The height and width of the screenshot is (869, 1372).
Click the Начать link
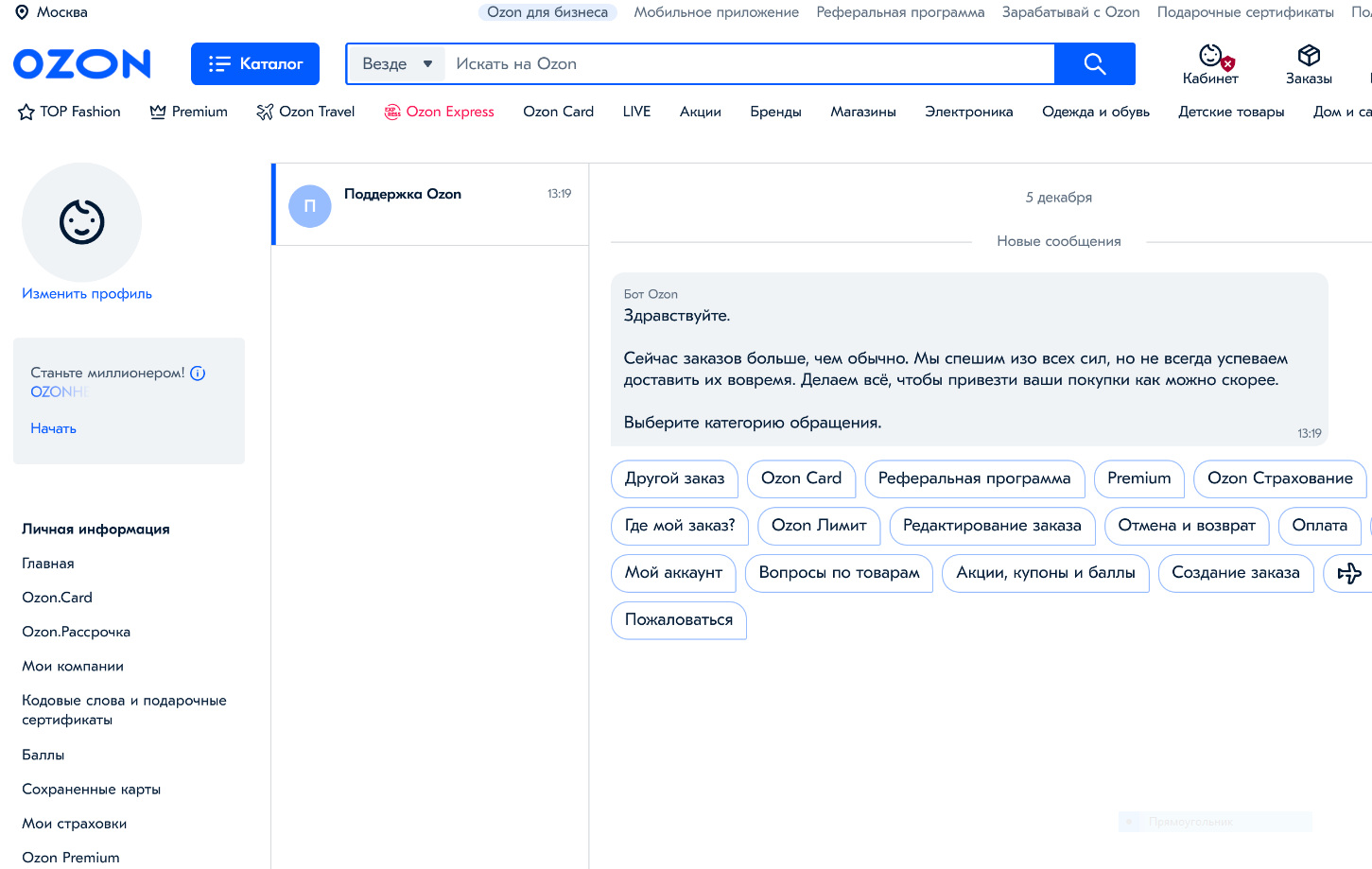click(x=53, y=428)
